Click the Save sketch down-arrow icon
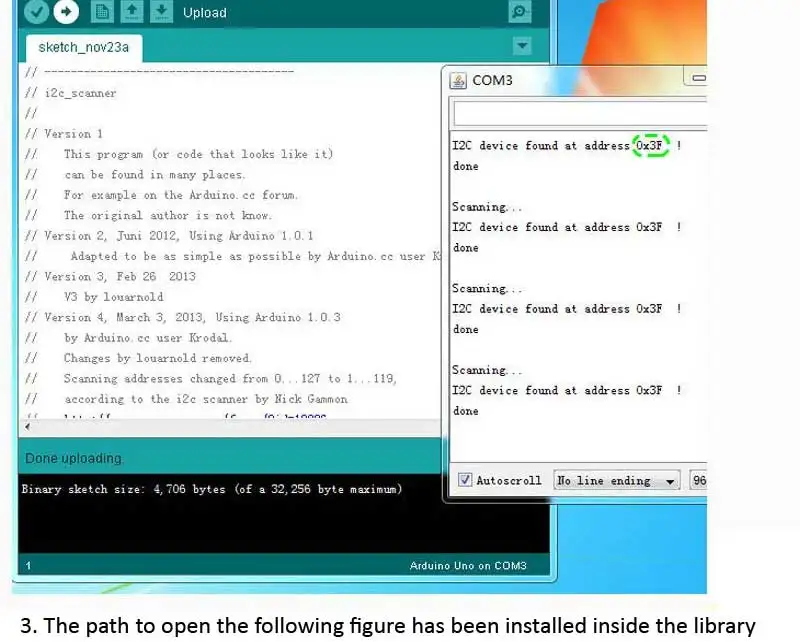 [161, 12]
